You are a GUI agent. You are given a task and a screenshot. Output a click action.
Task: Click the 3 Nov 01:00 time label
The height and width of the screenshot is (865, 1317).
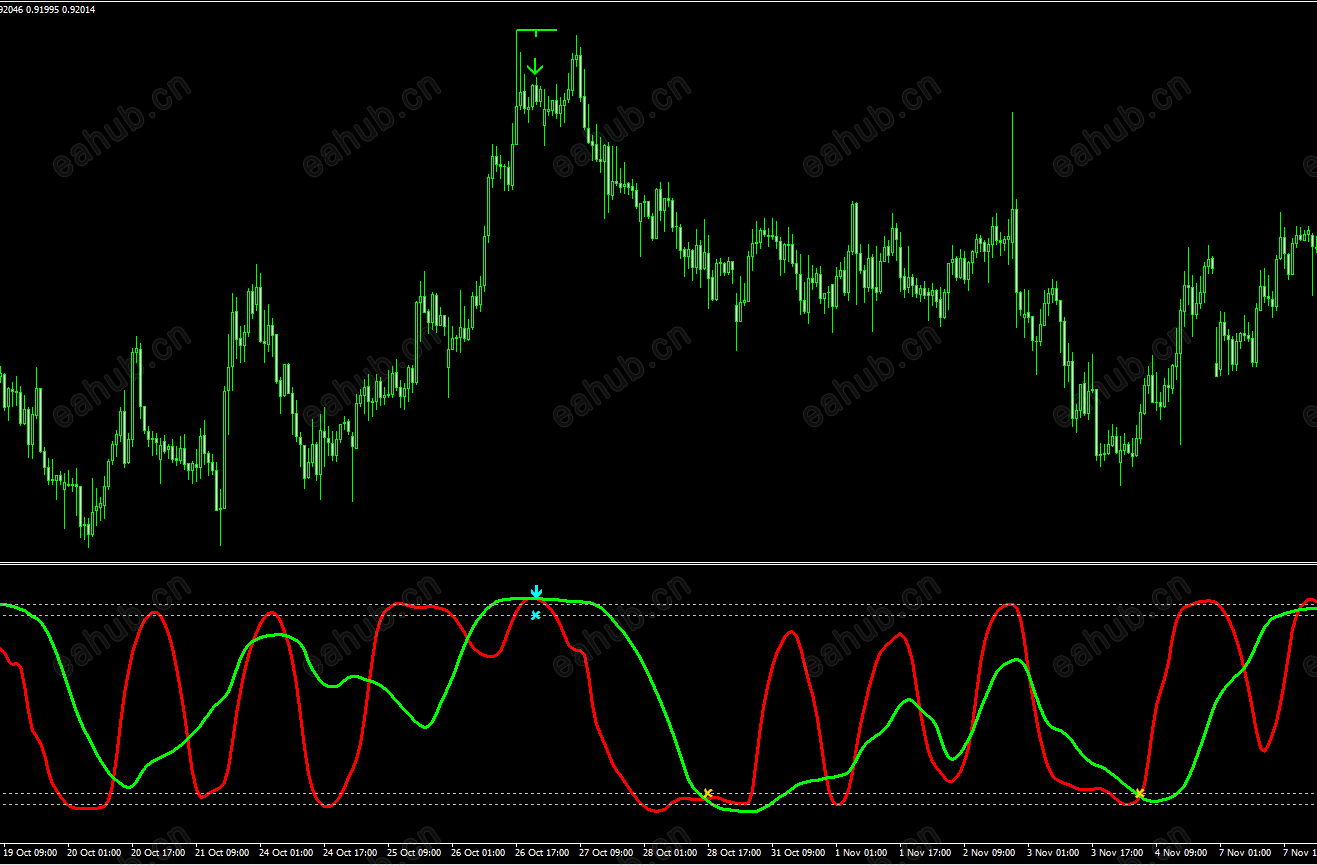(1053, 853)
